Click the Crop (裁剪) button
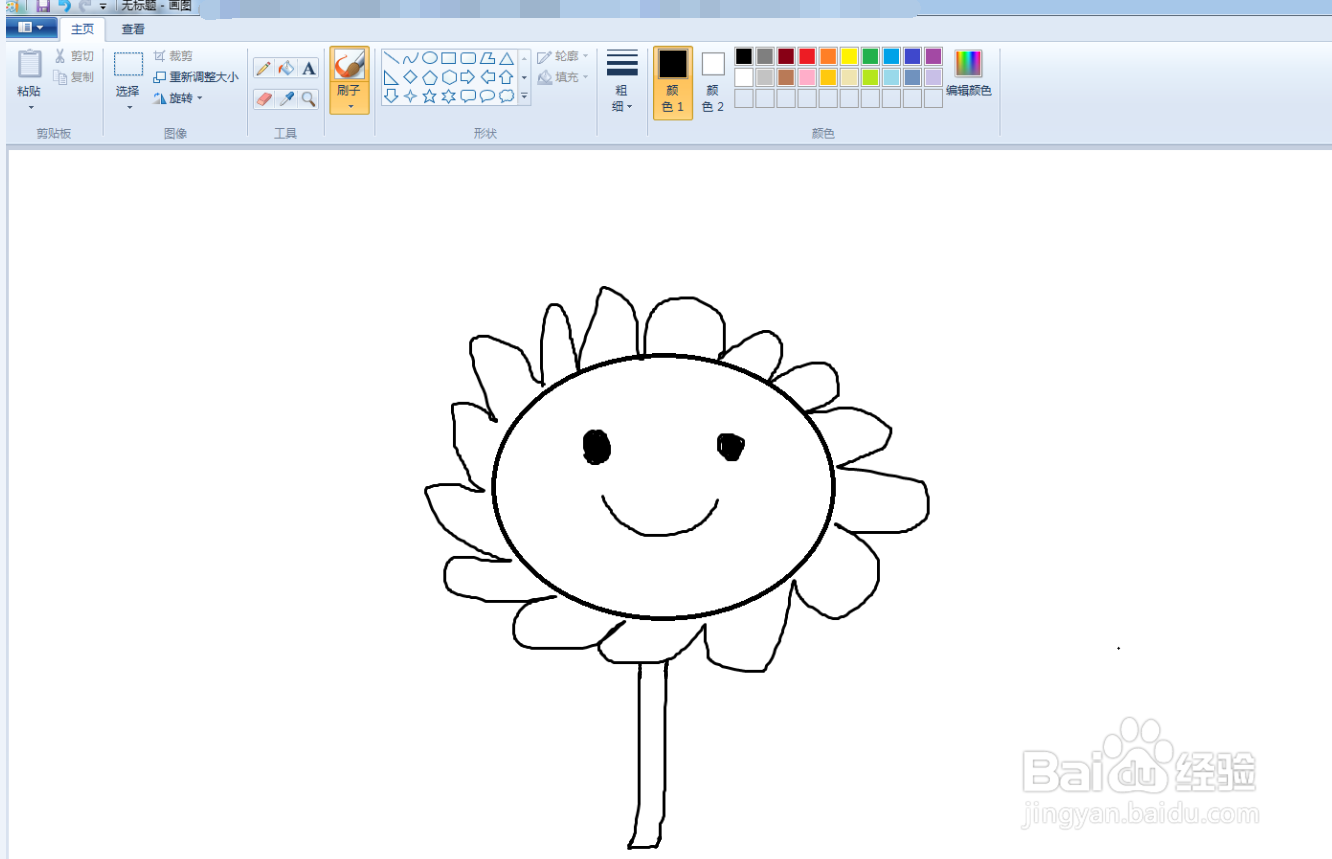This screenshot has width=1332, height=859. click(x=173, y=56)
